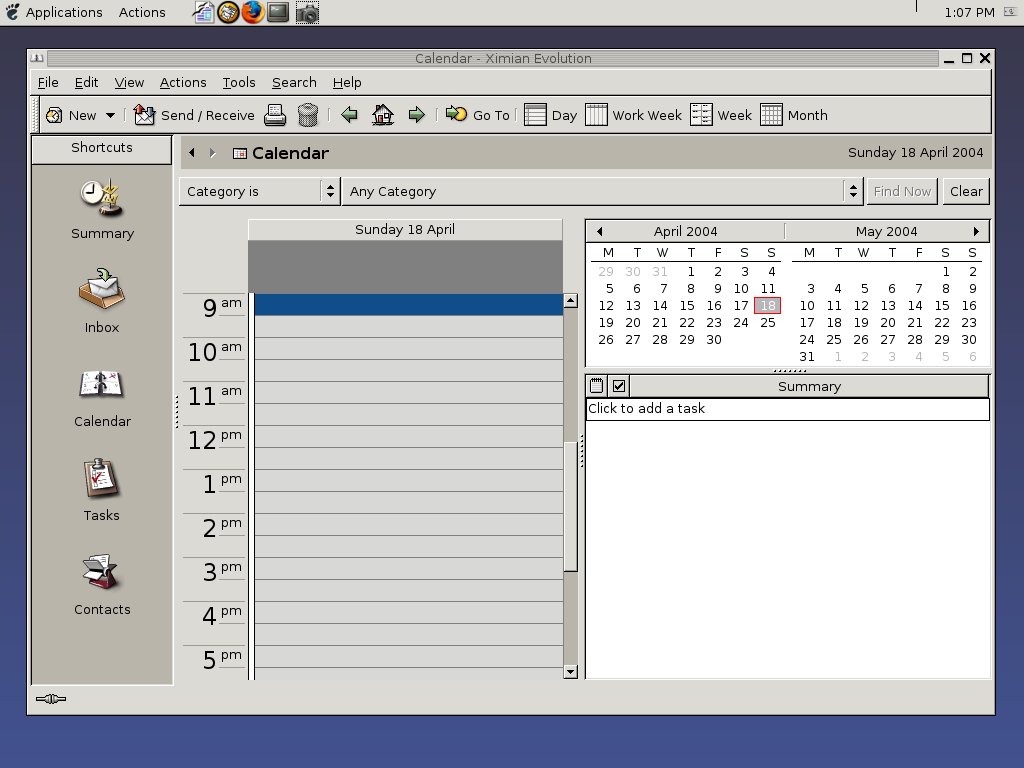Open the Tasks shortcut in the sidebar
This screenshot has width=1024, height=768.
coord(101,490)
